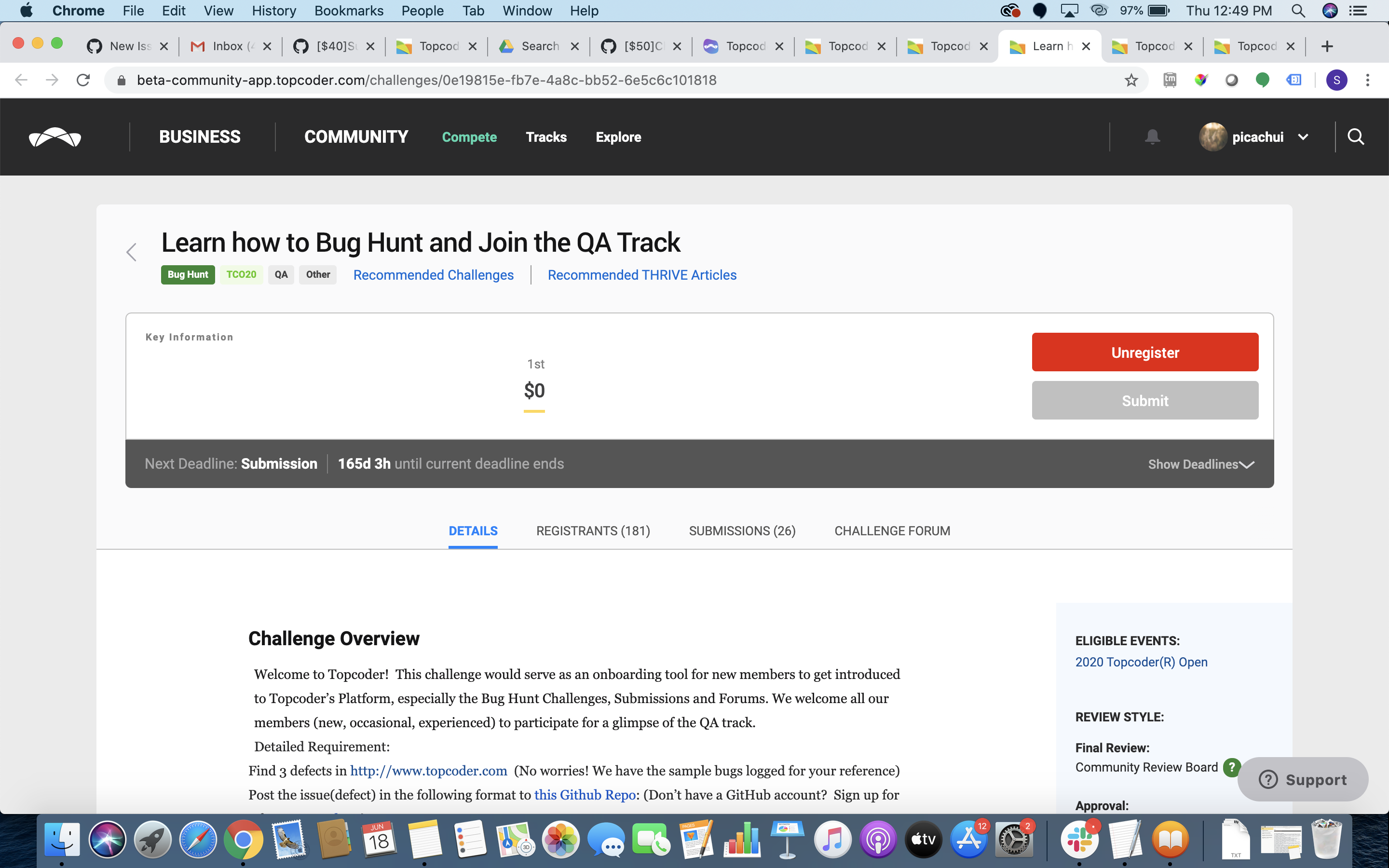Click the Unregister button
Viewport: 1389px width, 868px height.
pyautogui.click(x=1145, y=352)
